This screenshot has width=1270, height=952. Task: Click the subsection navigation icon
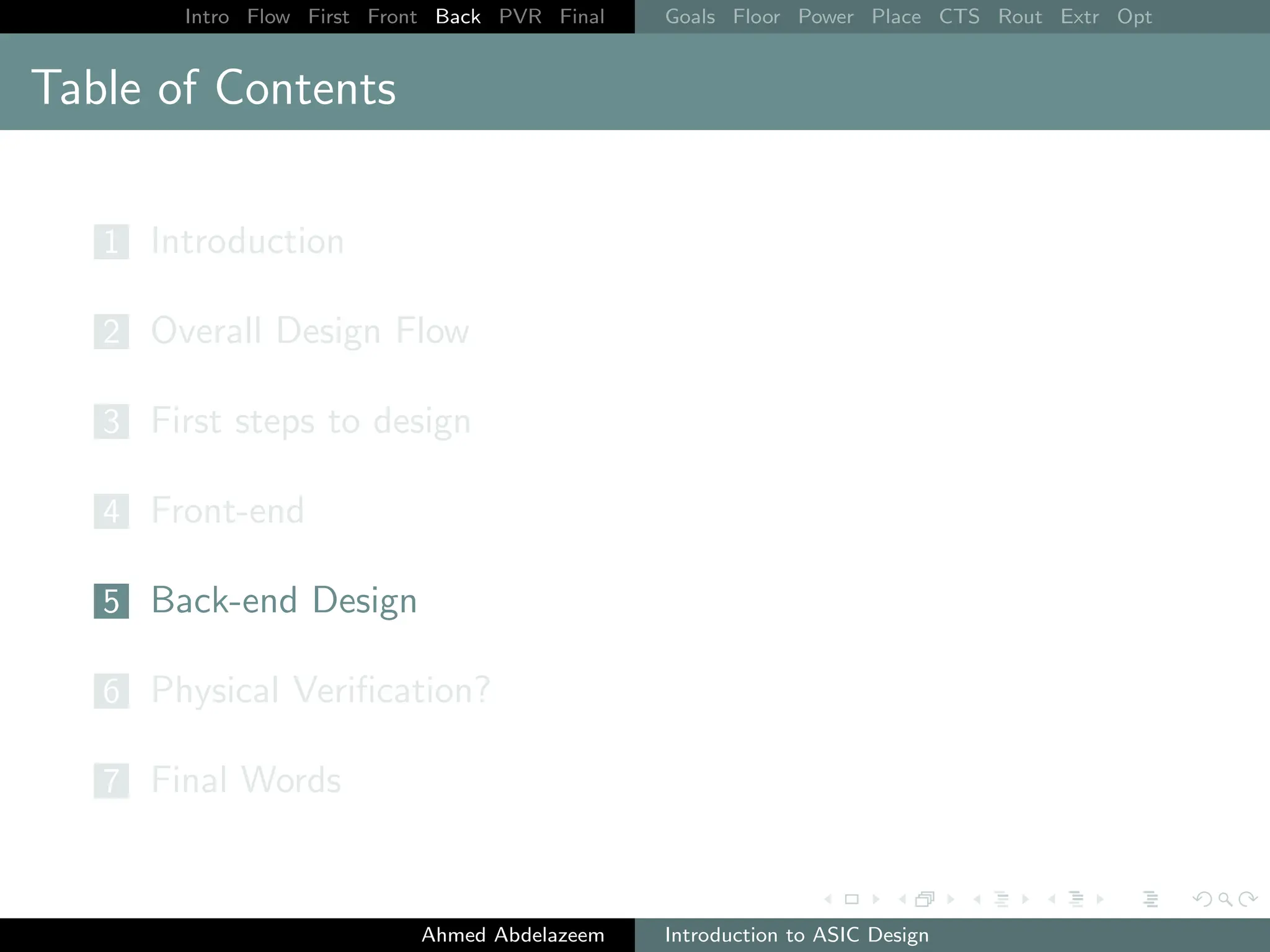[x=1001, y=899]
